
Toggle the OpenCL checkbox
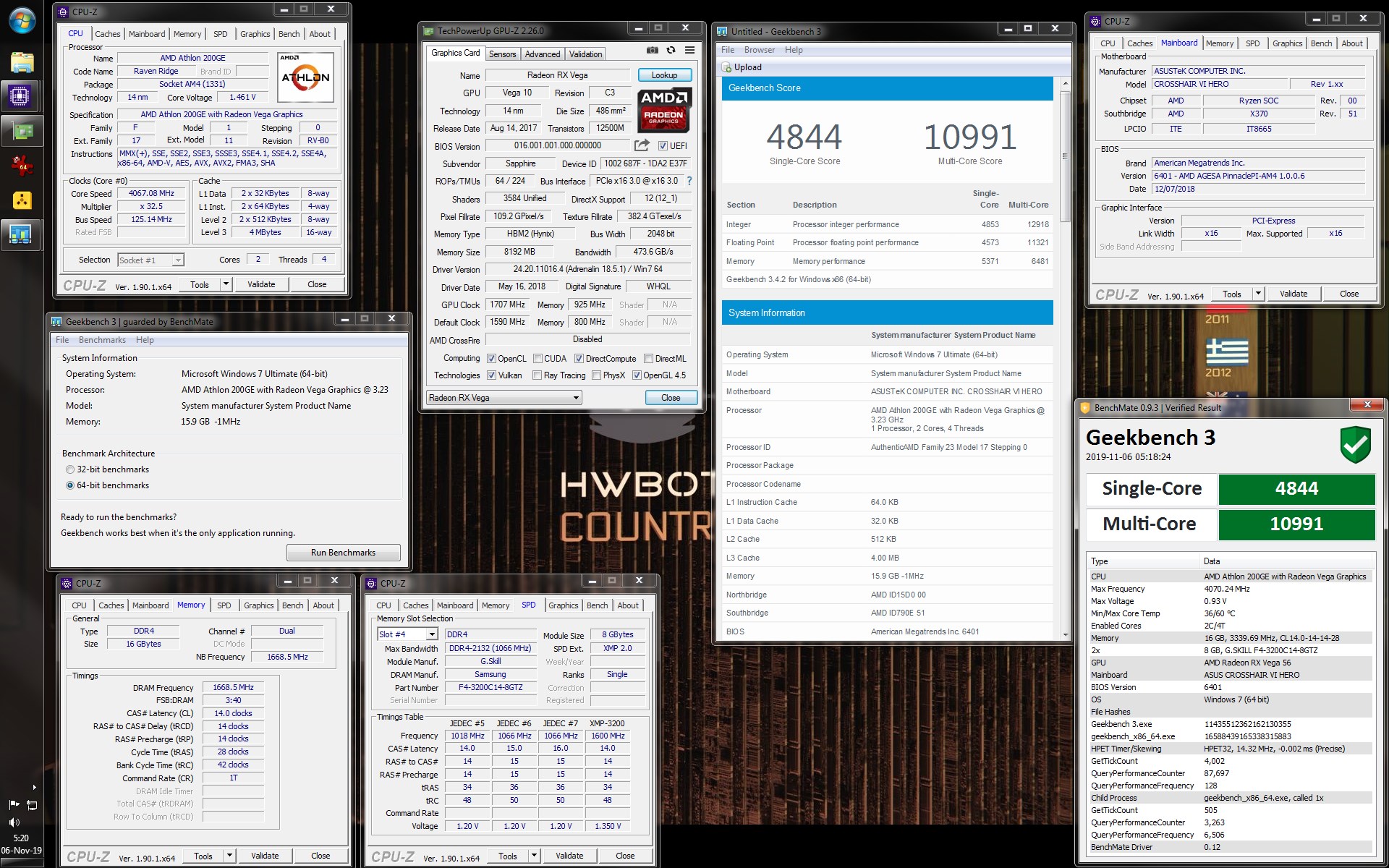491,359
